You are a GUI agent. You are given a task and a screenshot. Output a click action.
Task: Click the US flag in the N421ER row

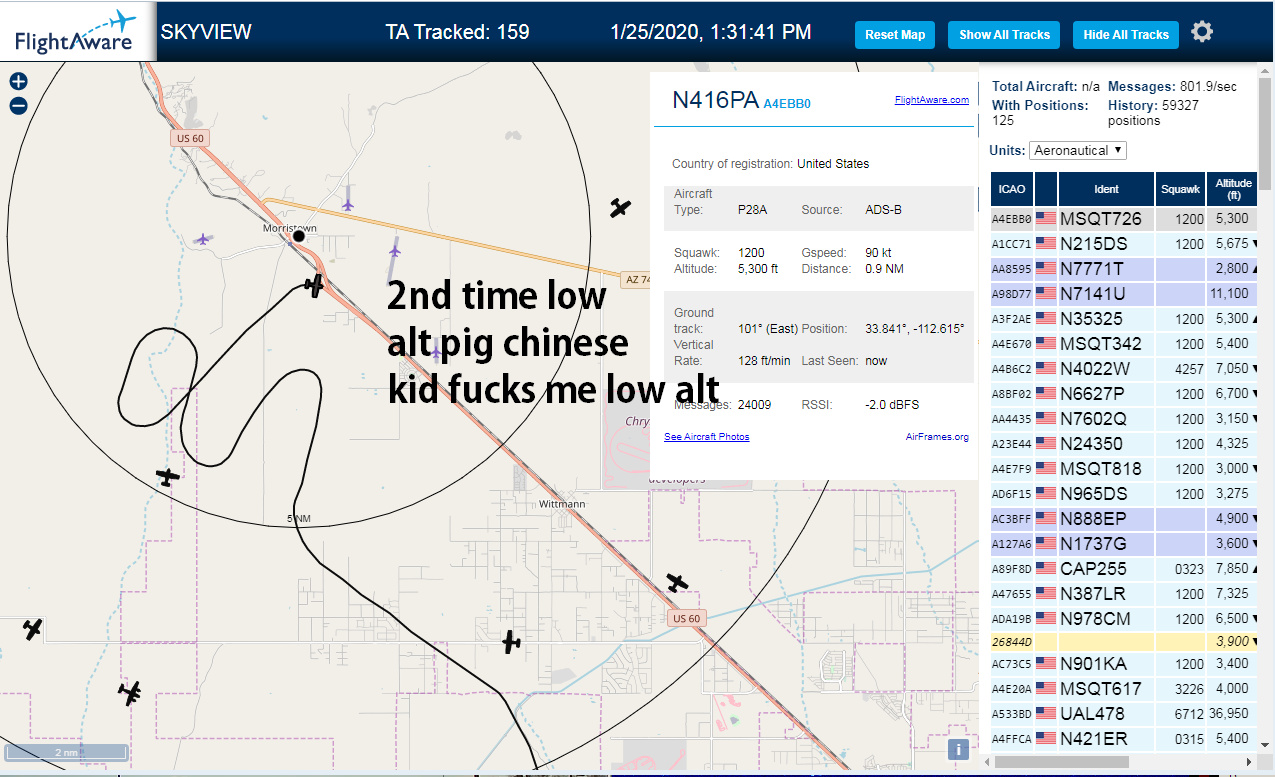[x=1046, y=739]
